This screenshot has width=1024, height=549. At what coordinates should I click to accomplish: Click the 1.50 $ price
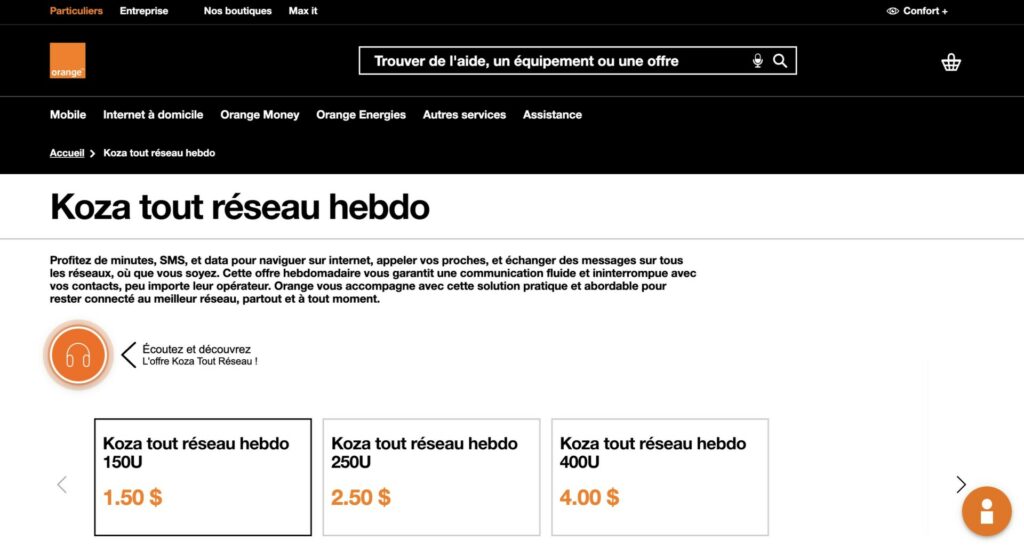133,497
